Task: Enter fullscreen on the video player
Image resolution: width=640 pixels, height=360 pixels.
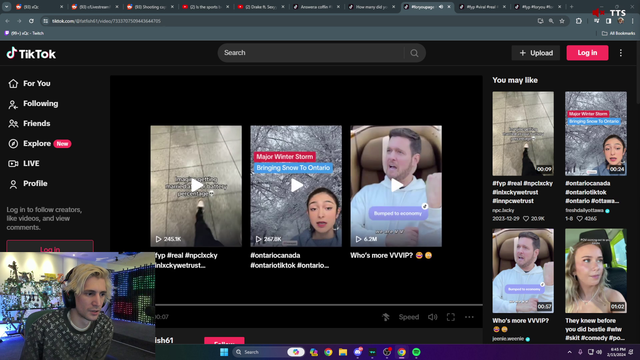Action: [x=451, y=317]
